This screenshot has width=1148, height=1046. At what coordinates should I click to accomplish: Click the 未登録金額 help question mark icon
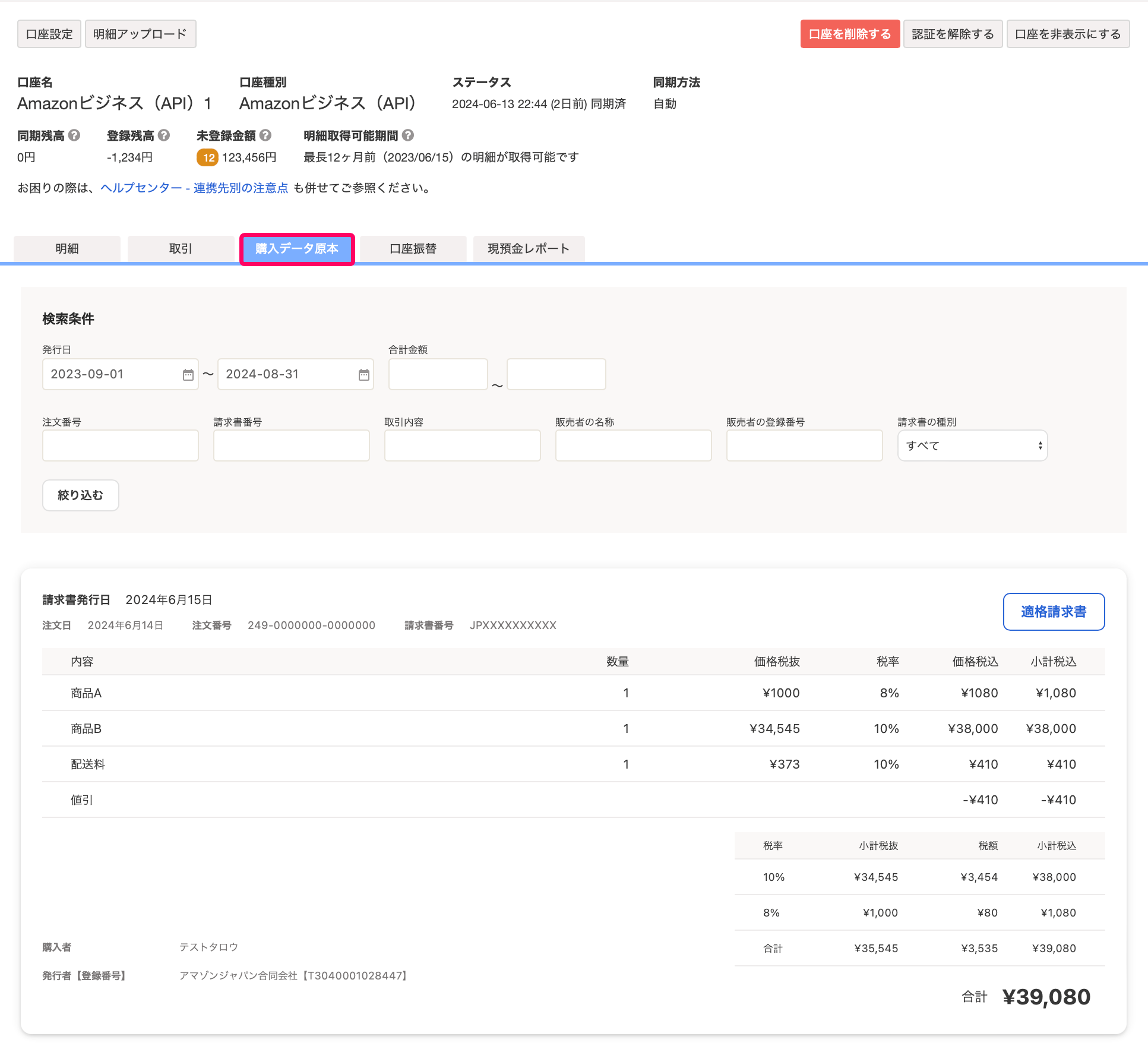click(x=265, y=135)
